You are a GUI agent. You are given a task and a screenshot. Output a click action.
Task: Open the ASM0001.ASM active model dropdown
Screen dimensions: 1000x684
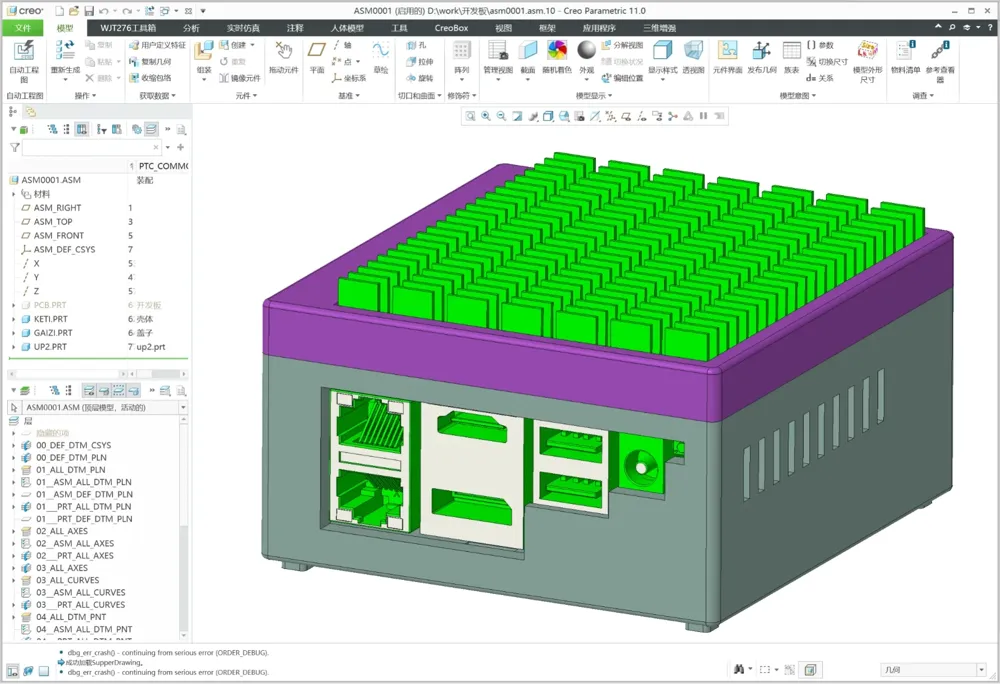click(183, 407)
